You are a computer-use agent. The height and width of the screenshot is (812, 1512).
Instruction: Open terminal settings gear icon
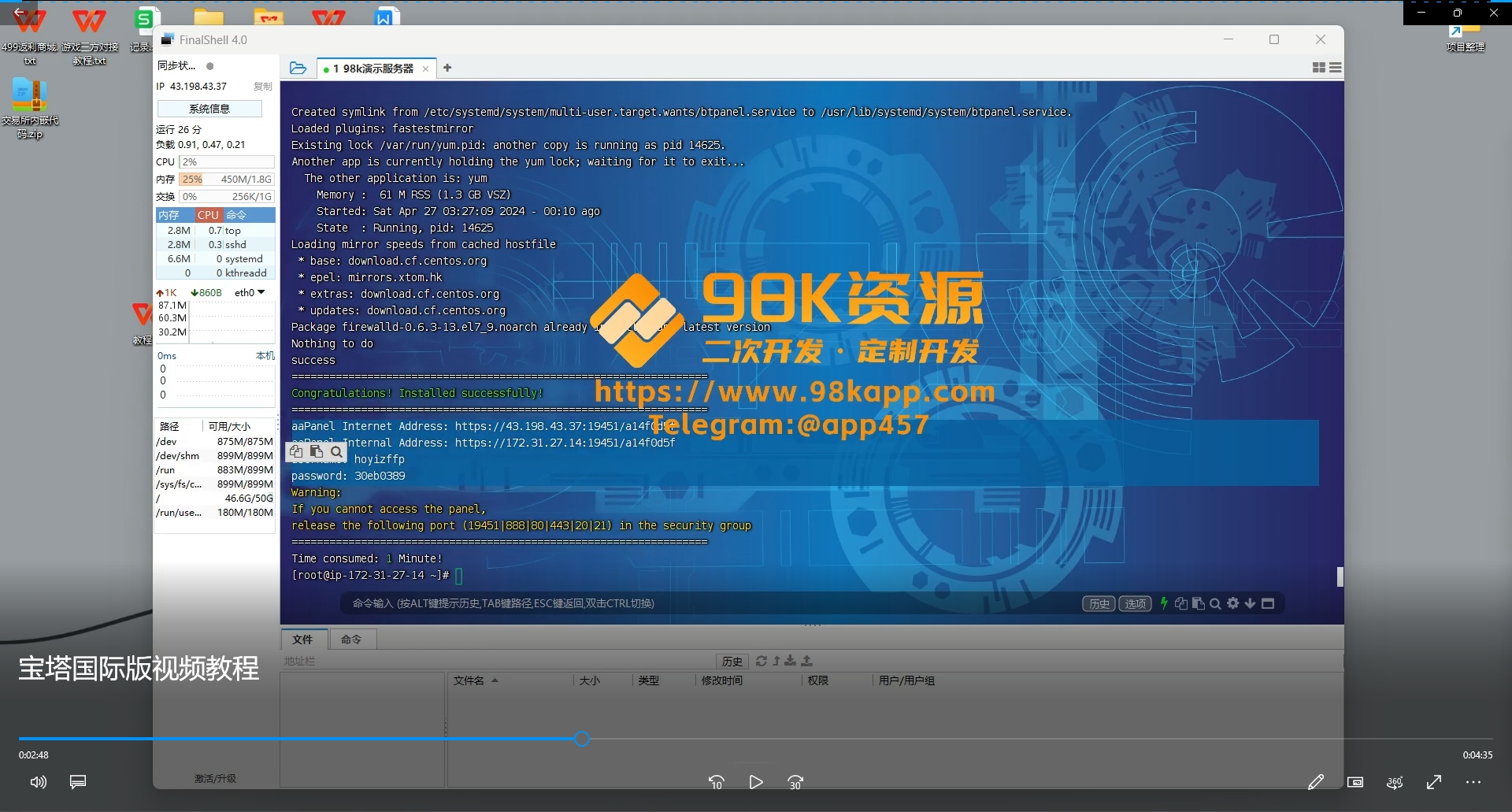tap(1232, 603)
